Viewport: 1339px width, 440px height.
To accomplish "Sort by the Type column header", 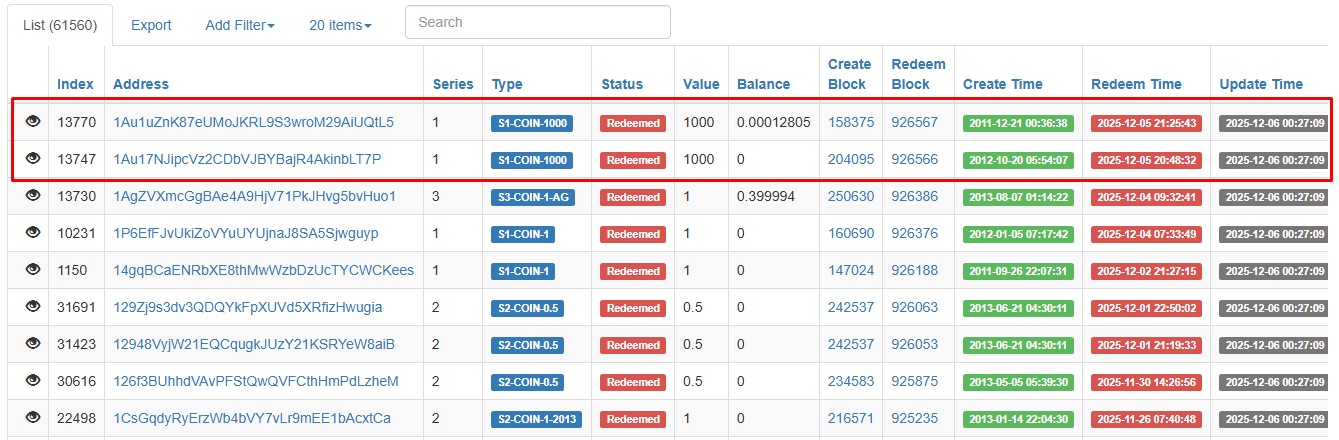I will [506, 84].
